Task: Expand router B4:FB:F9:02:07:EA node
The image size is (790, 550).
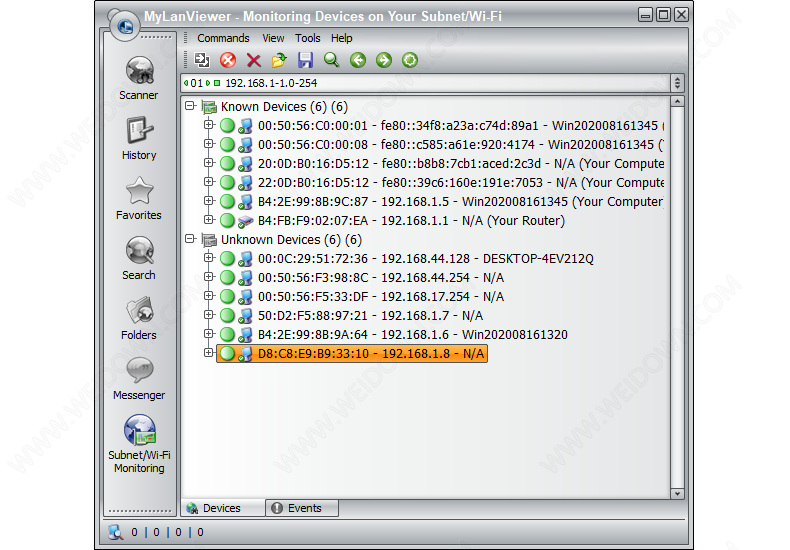Action: pos(209,220)
